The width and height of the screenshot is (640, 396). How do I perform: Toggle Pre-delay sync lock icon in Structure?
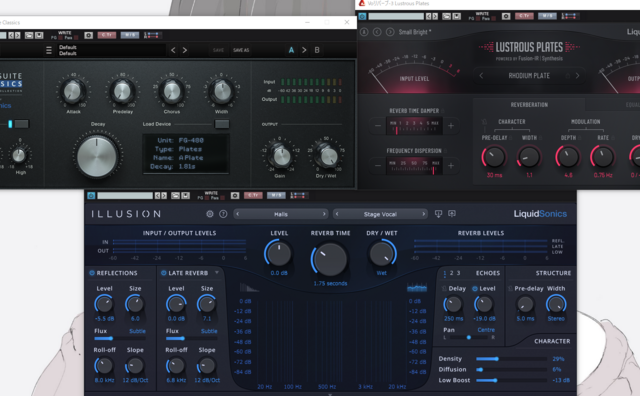pos(510,289)
